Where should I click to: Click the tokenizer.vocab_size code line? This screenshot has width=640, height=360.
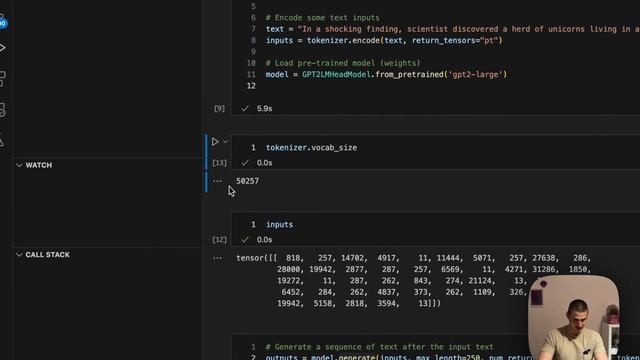[311, 148]
